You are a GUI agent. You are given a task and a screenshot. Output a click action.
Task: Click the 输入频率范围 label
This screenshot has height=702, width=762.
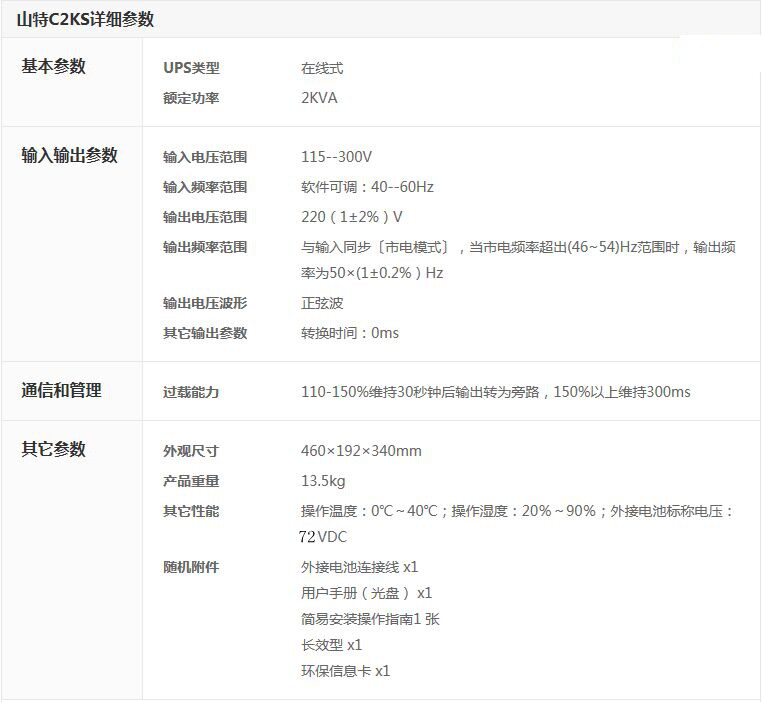coord(205,187)
